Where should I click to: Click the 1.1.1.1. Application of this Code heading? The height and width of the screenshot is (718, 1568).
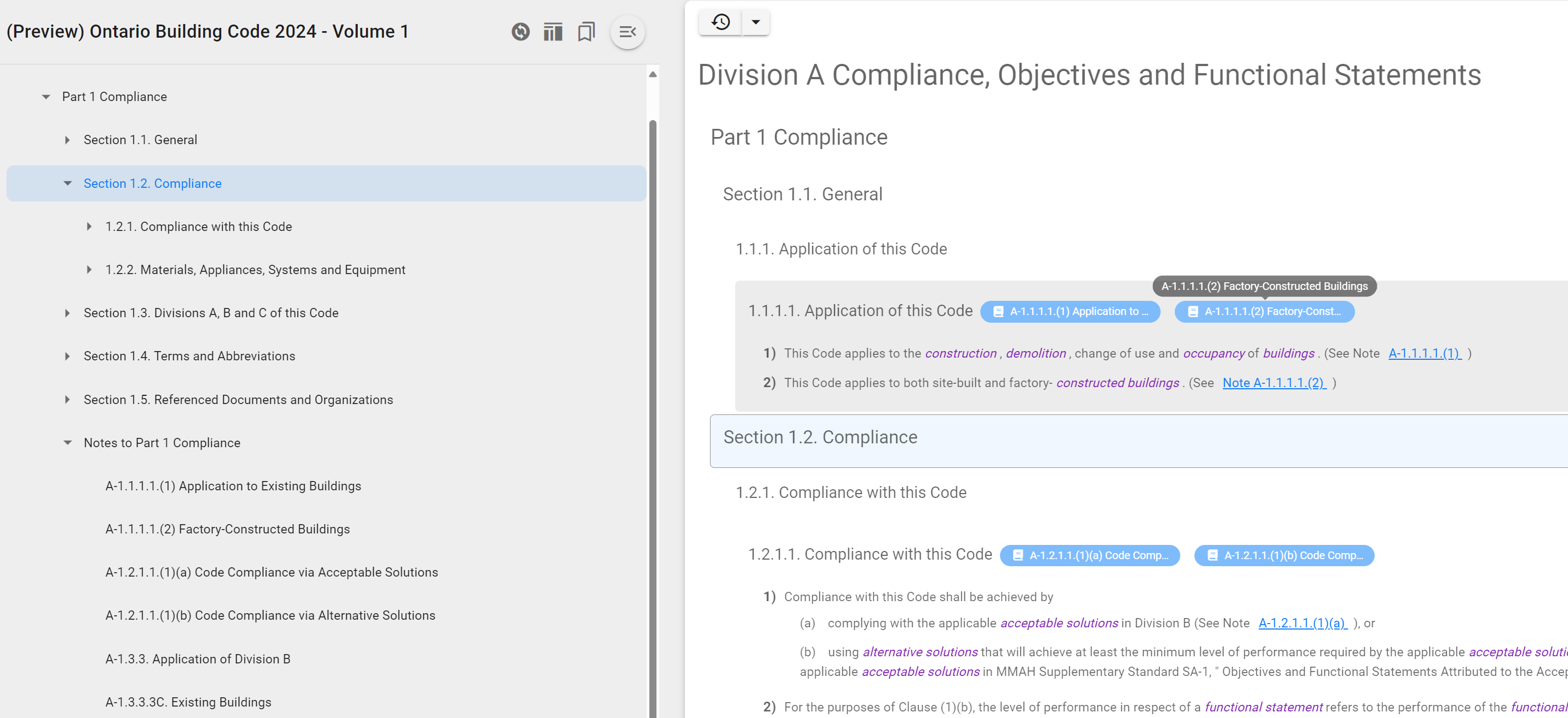[x=860, y=311]
